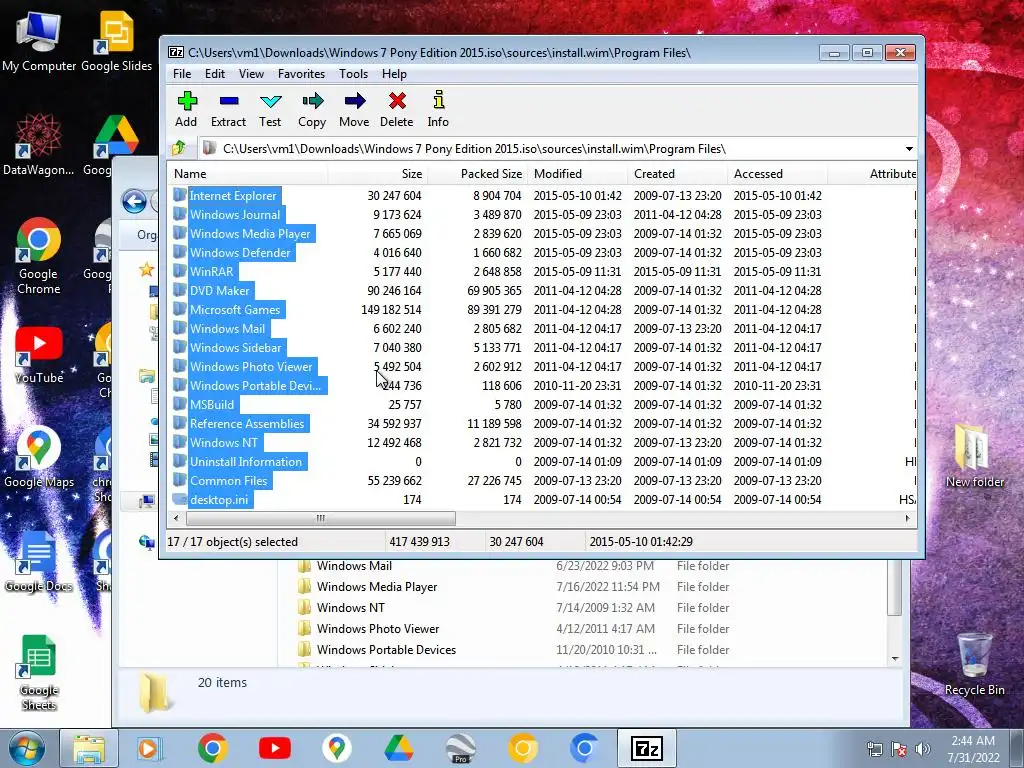Sort by the Modified column header
Image resolution: width=1024 pixels, height=768 pixels.
[x=577, y=174]
